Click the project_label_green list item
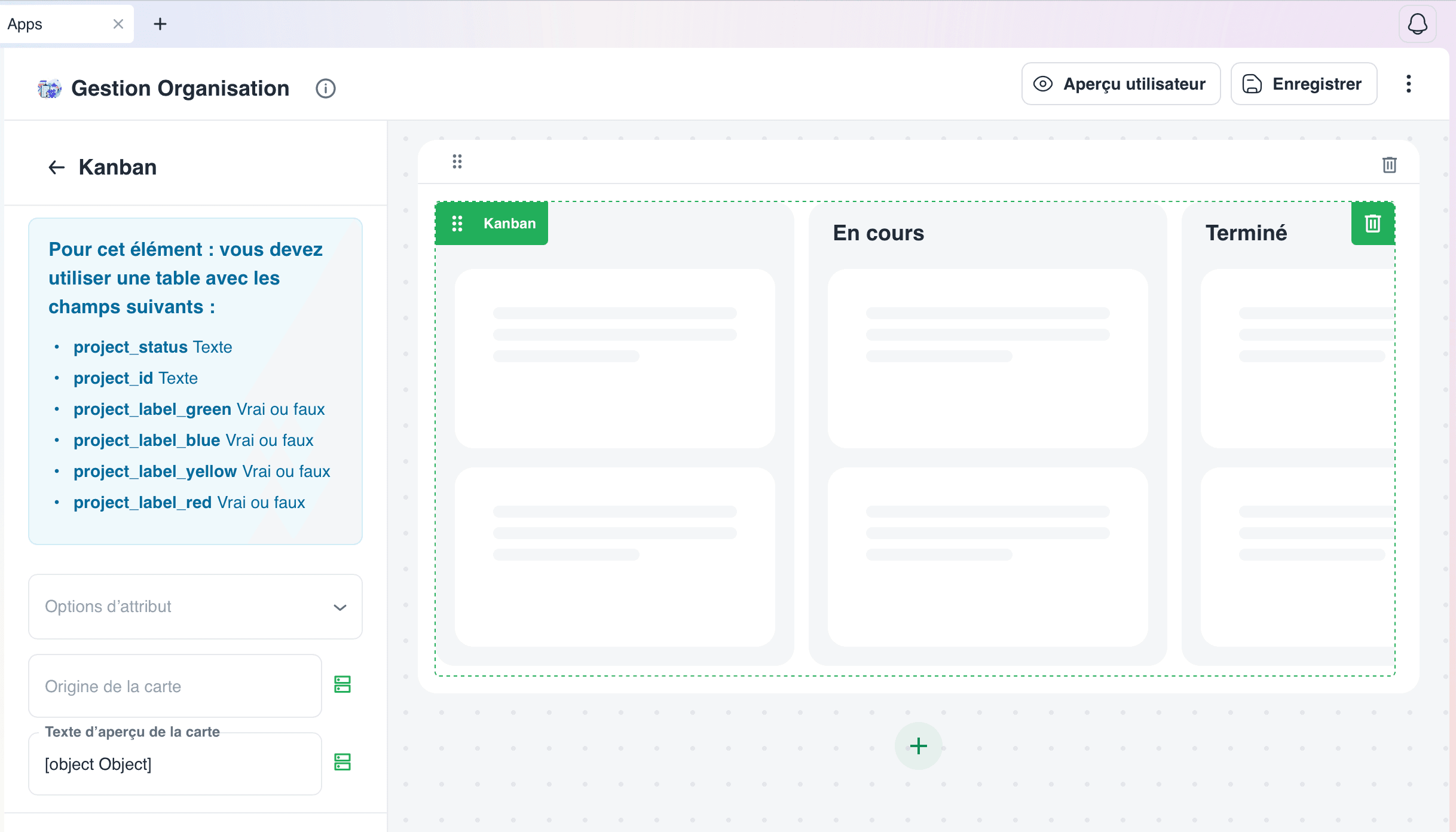Viewport: 1456px width, 832px height. pyautogui.click(x=199, y=409)
